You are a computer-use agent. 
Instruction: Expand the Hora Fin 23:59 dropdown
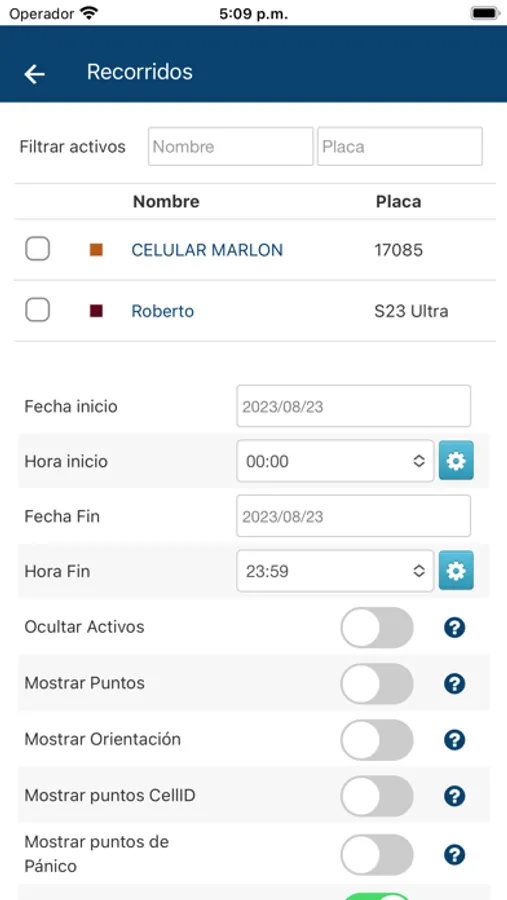click(335, 571)
